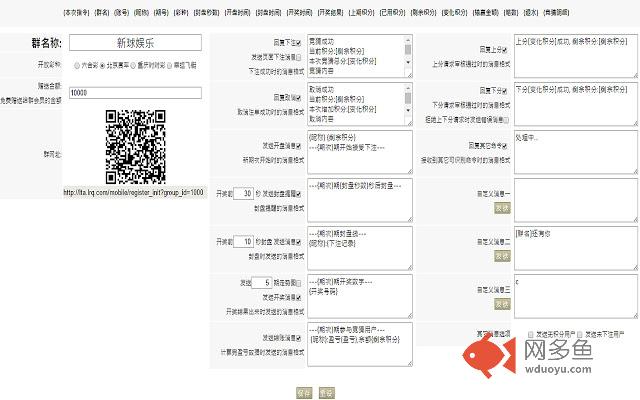Click the amount field containing 10000
Image resolution: width=640 pixels, height=400 pixels.
point(136,93)
